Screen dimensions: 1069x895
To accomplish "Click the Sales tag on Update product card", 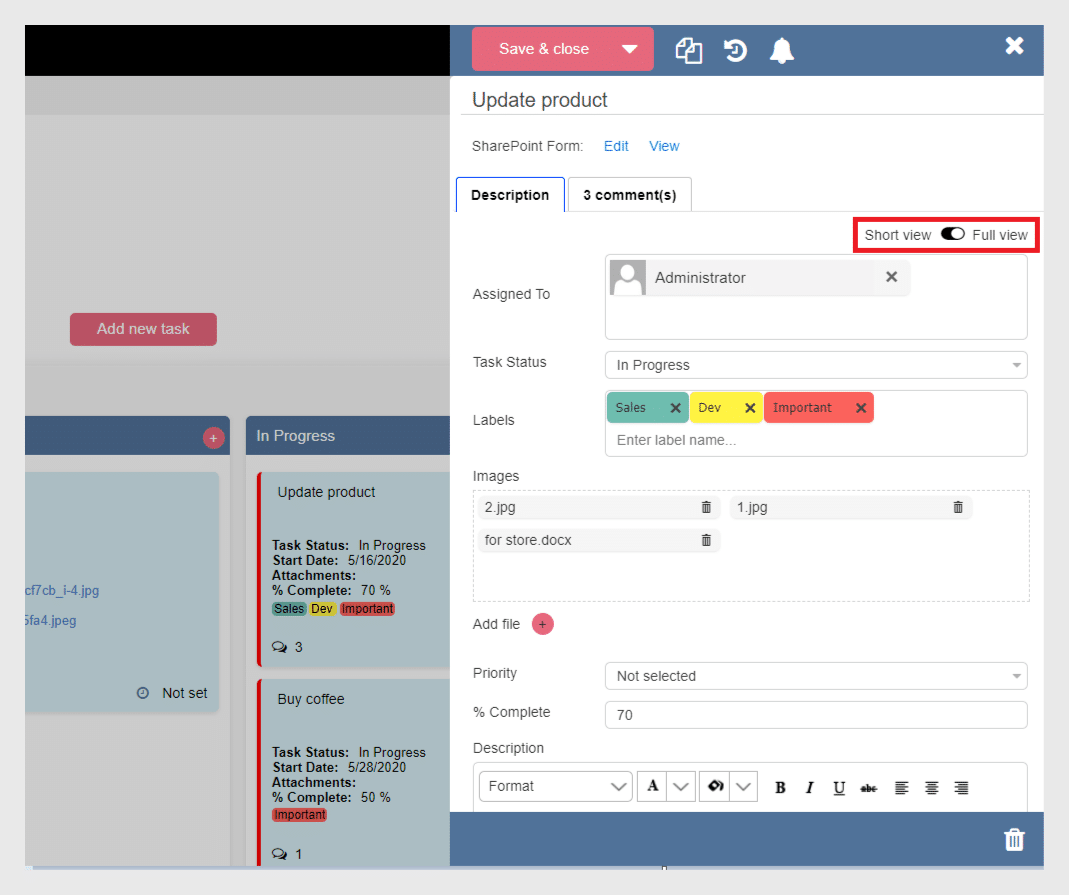I will (x=289, y=609).
